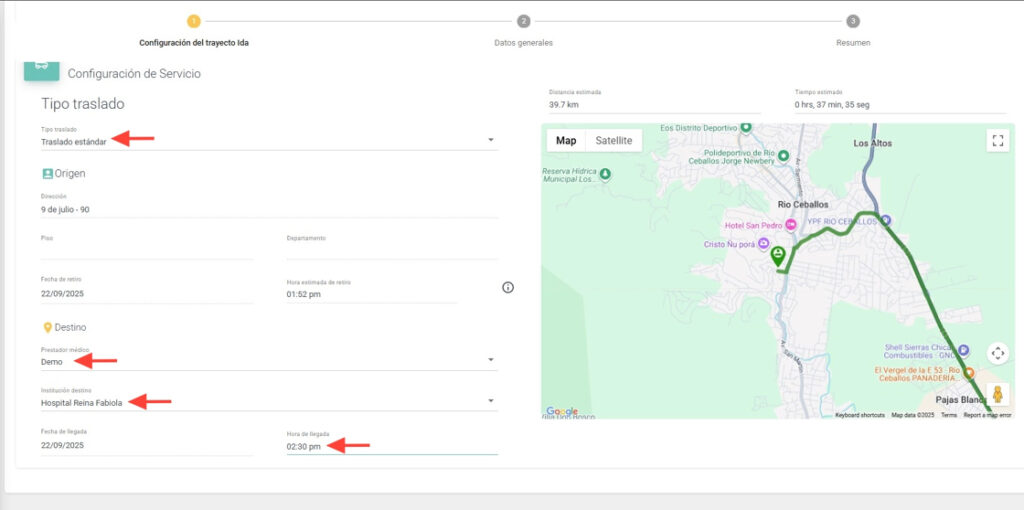
Task: Click the info icon beside pickup time
Action: pos(508,288)
